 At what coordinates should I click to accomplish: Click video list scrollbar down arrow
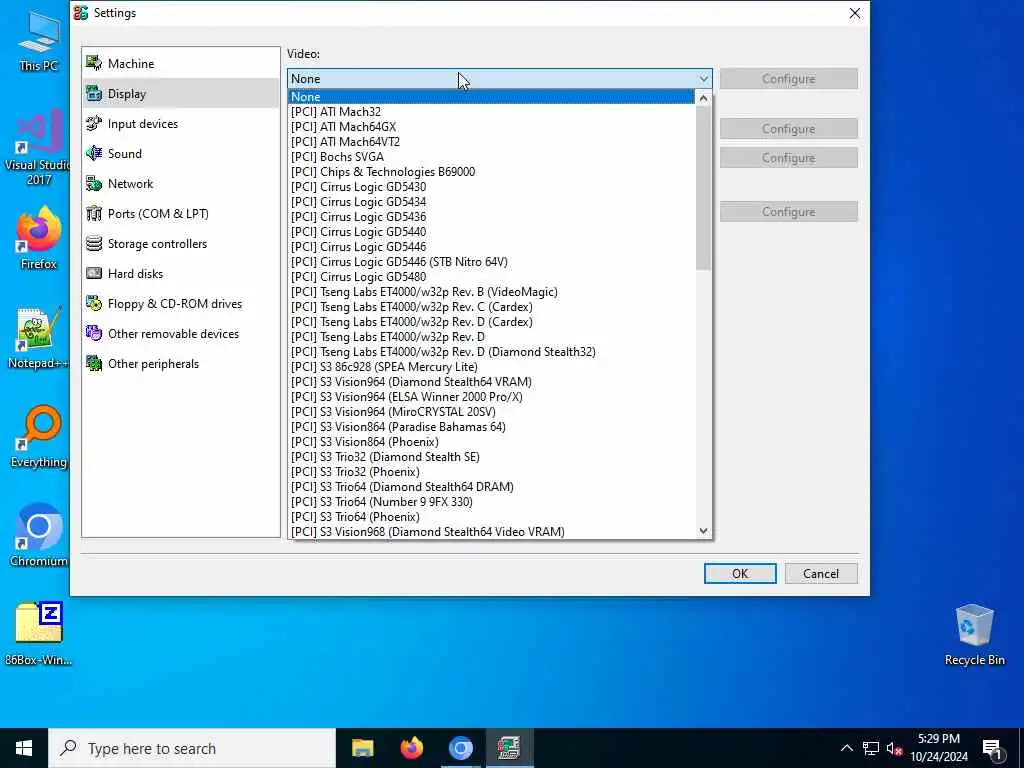tap(703, 531)
